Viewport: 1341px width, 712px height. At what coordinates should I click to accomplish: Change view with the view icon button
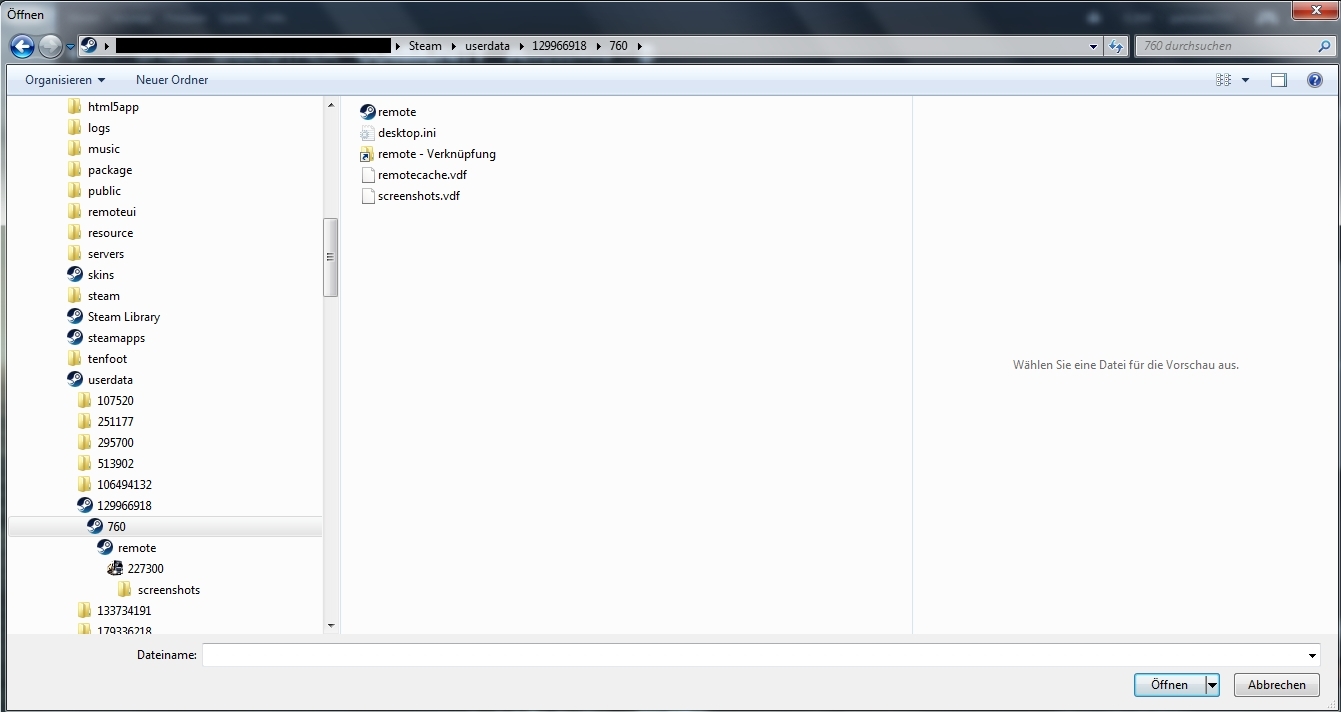click(1223, 80)
